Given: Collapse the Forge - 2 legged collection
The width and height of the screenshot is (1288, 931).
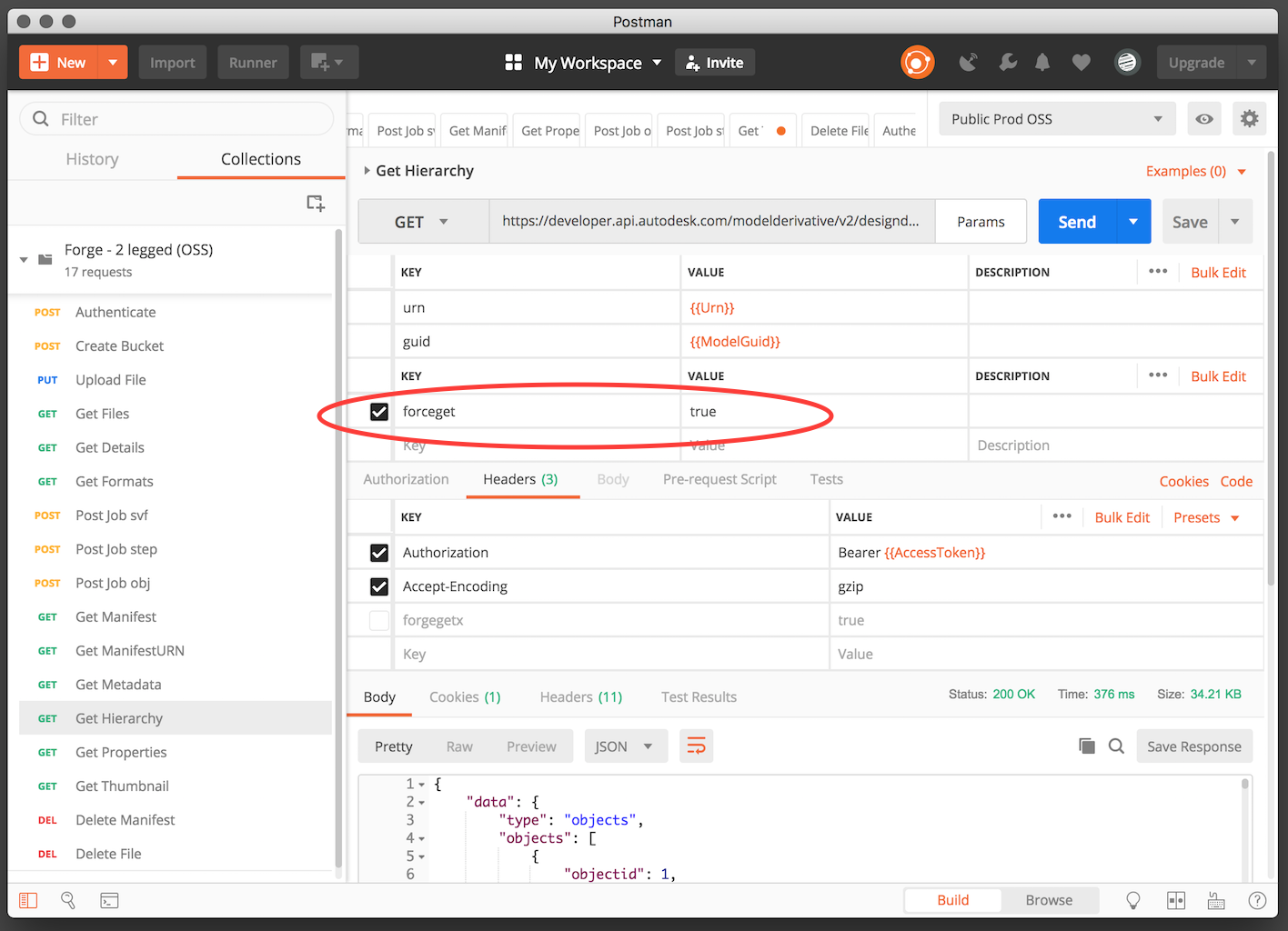Looking at the screenshot, I should [24, 259].
